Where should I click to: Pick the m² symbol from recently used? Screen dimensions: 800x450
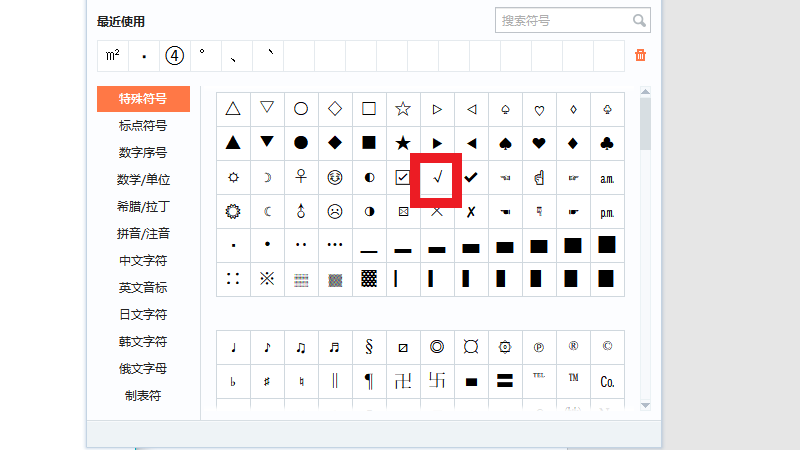tap(112, 55)
